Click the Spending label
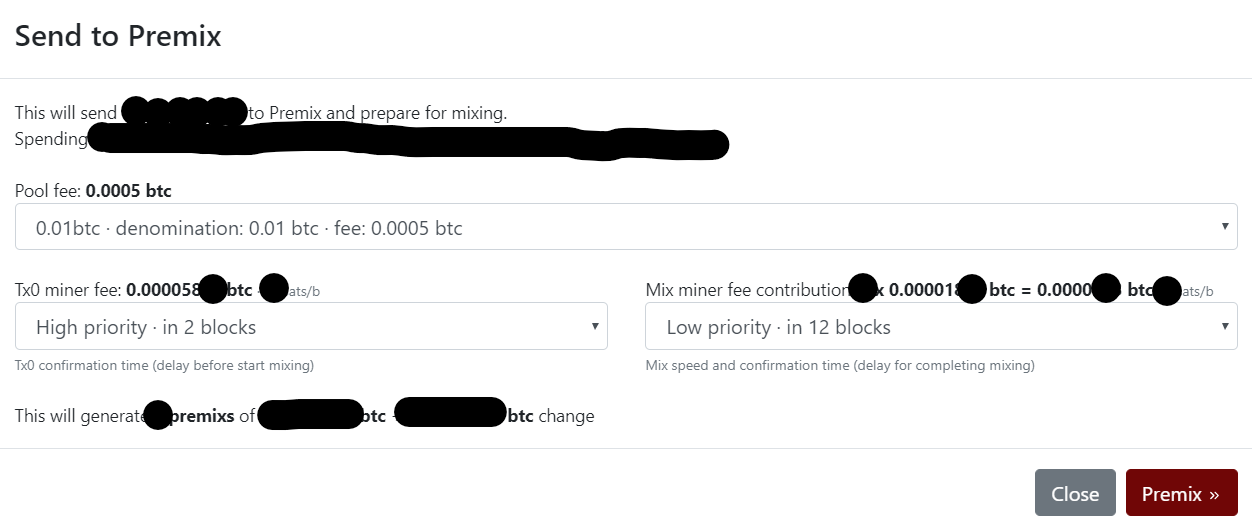Image resolution: width=1252 pixels, height=531 pixels. click(50, 139)
